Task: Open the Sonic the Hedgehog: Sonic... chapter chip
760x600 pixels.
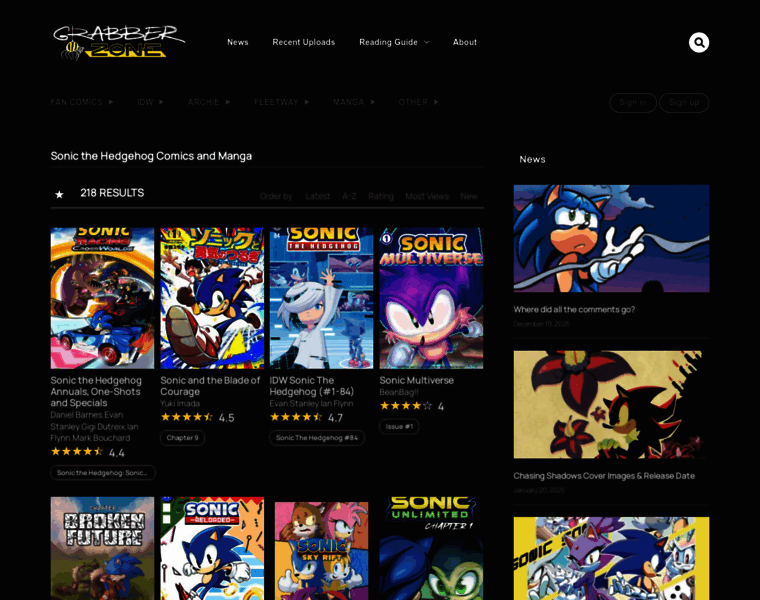Action: tap(103, 473)
